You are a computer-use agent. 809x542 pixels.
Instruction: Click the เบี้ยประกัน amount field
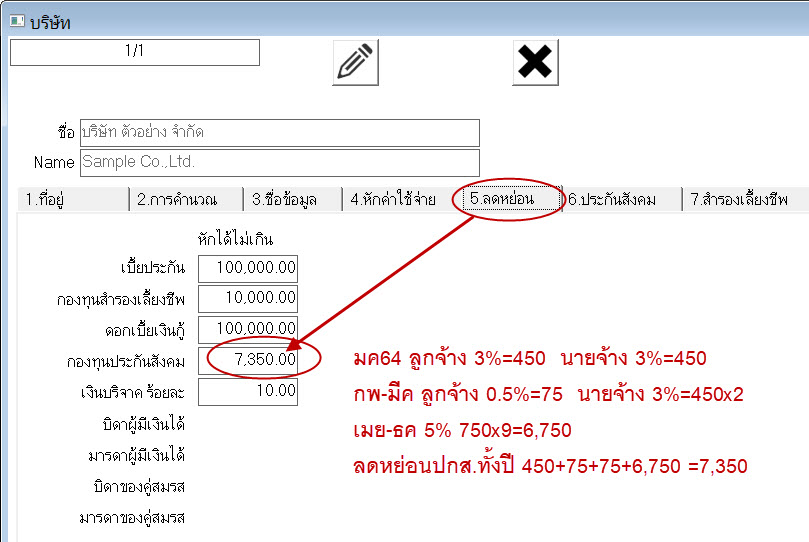pos(248,269)
